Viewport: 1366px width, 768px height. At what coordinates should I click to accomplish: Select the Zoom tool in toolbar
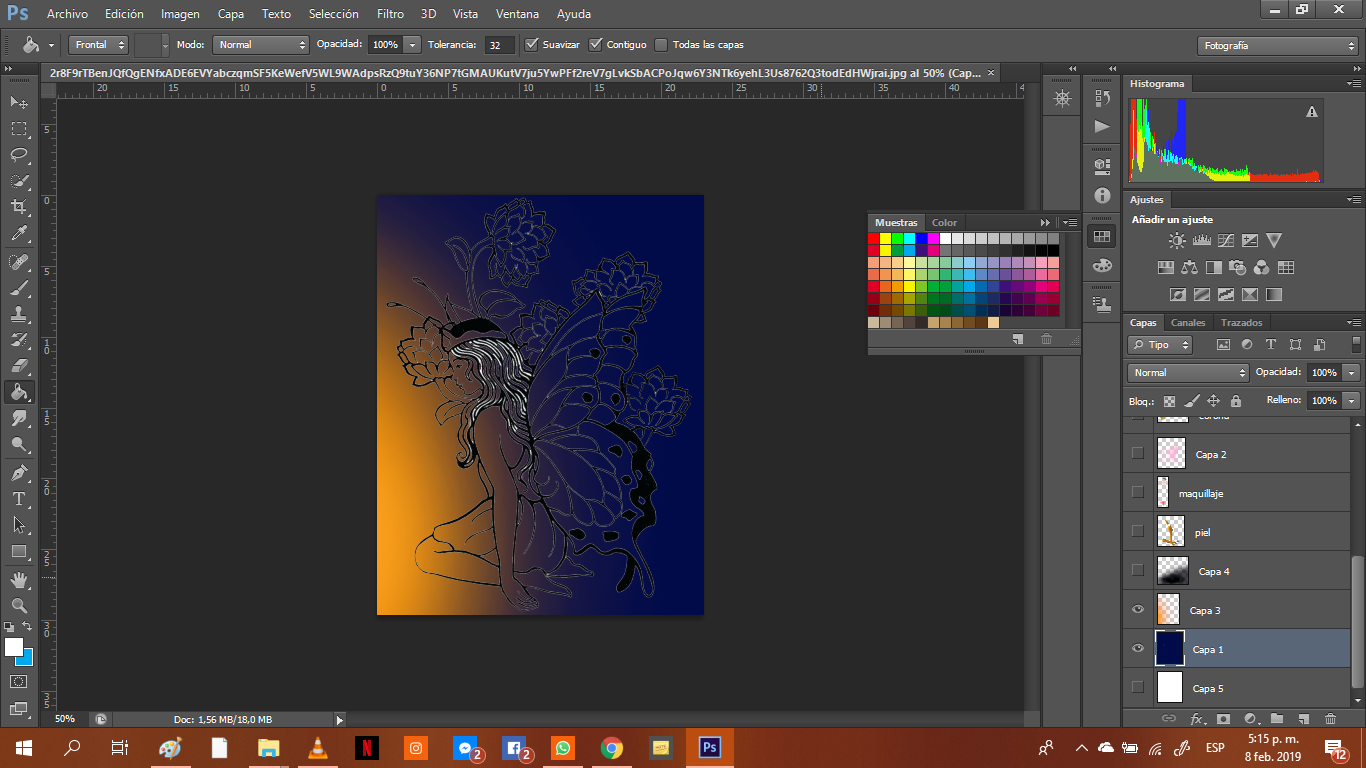19,605
